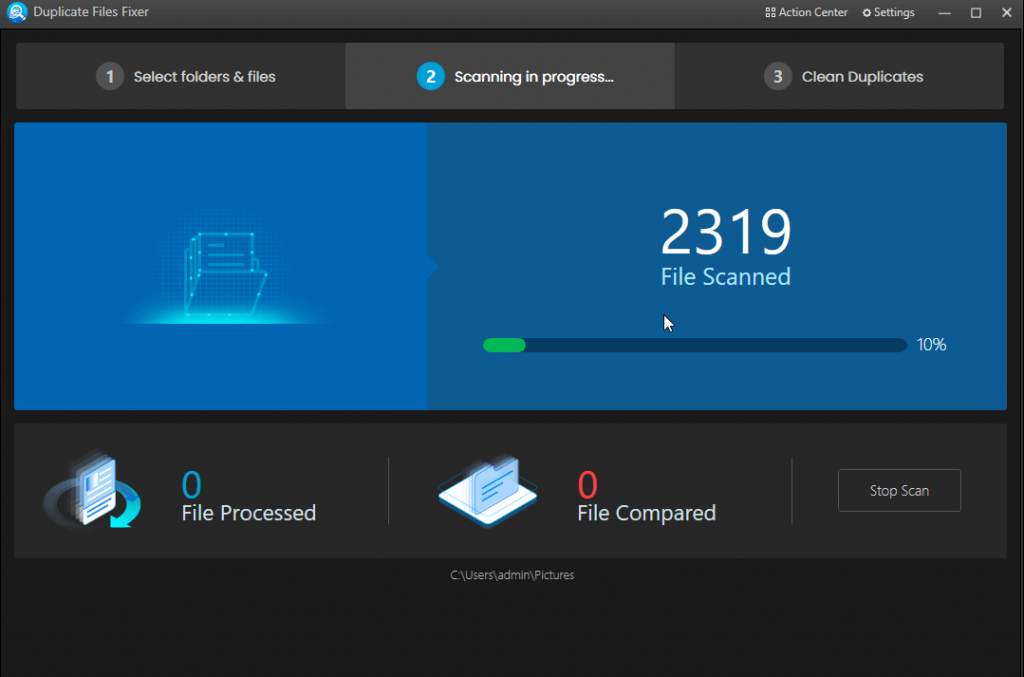Click the 10% progress label

[x=931, y=345]
